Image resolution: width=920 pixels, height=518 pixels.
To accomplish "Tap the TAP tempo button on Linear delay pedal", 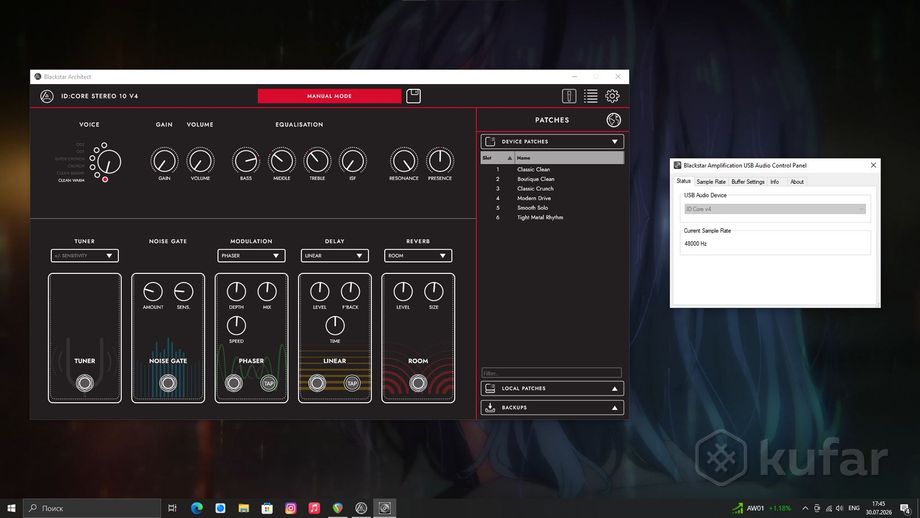I will pos(352,383).
